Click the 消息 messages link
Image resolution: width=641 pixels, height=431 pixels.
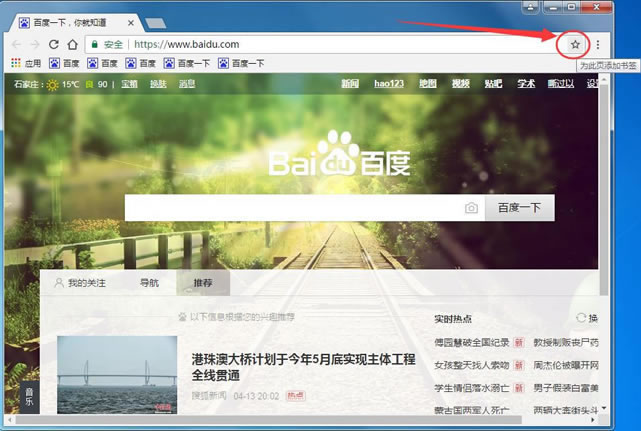[186, 84]
